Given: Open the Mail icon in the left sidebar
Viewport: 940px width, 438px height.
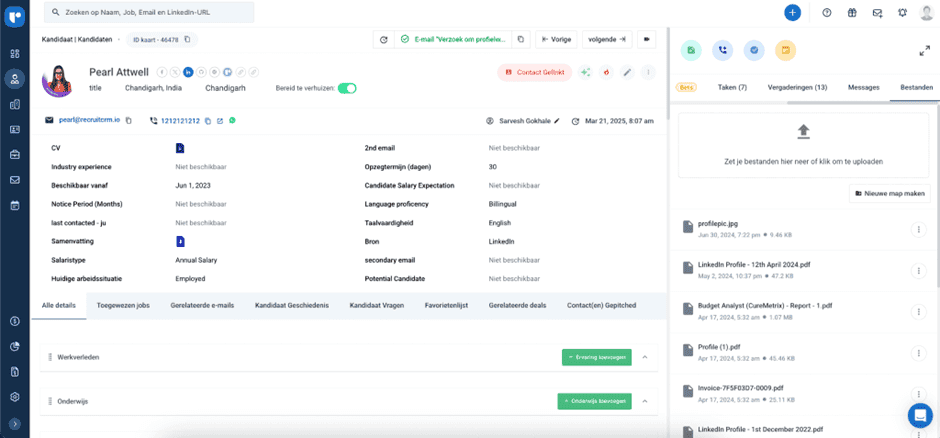Looking at the screenshot, I should tap(15, 180).
